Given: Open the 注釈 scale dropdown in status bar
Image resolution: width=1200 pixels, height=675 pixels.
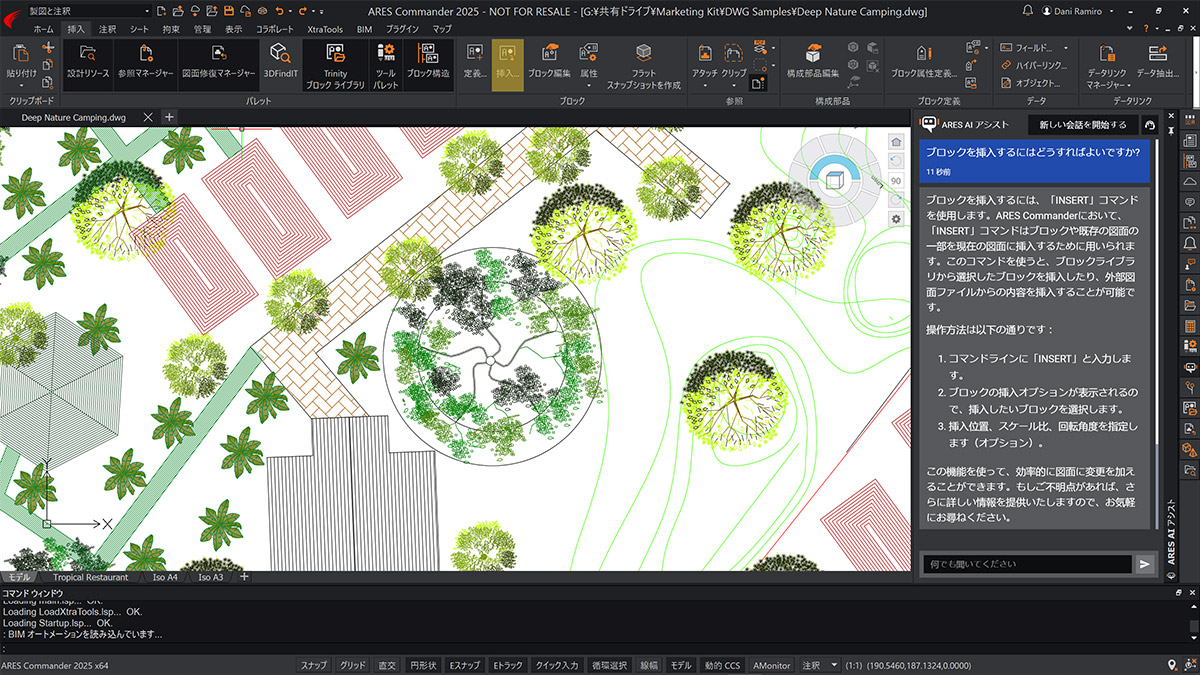Looking at the screenshot, I should [835, 665].
